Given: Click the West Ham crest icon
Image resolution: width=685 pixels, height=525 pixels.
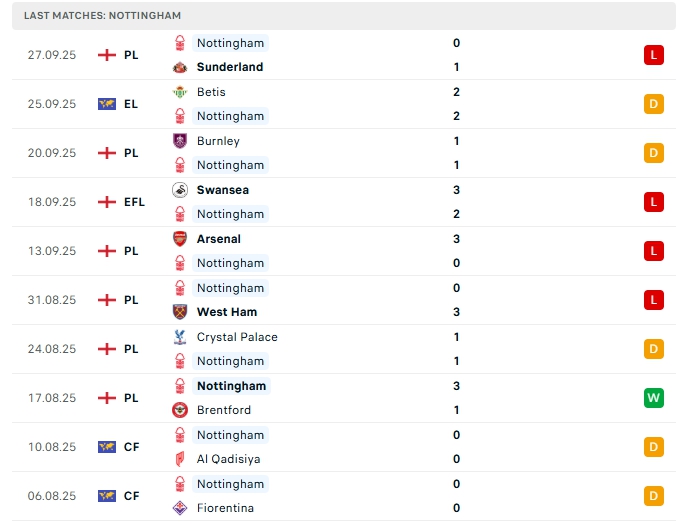Looking at the screenshot, I should tap(180, 312).
